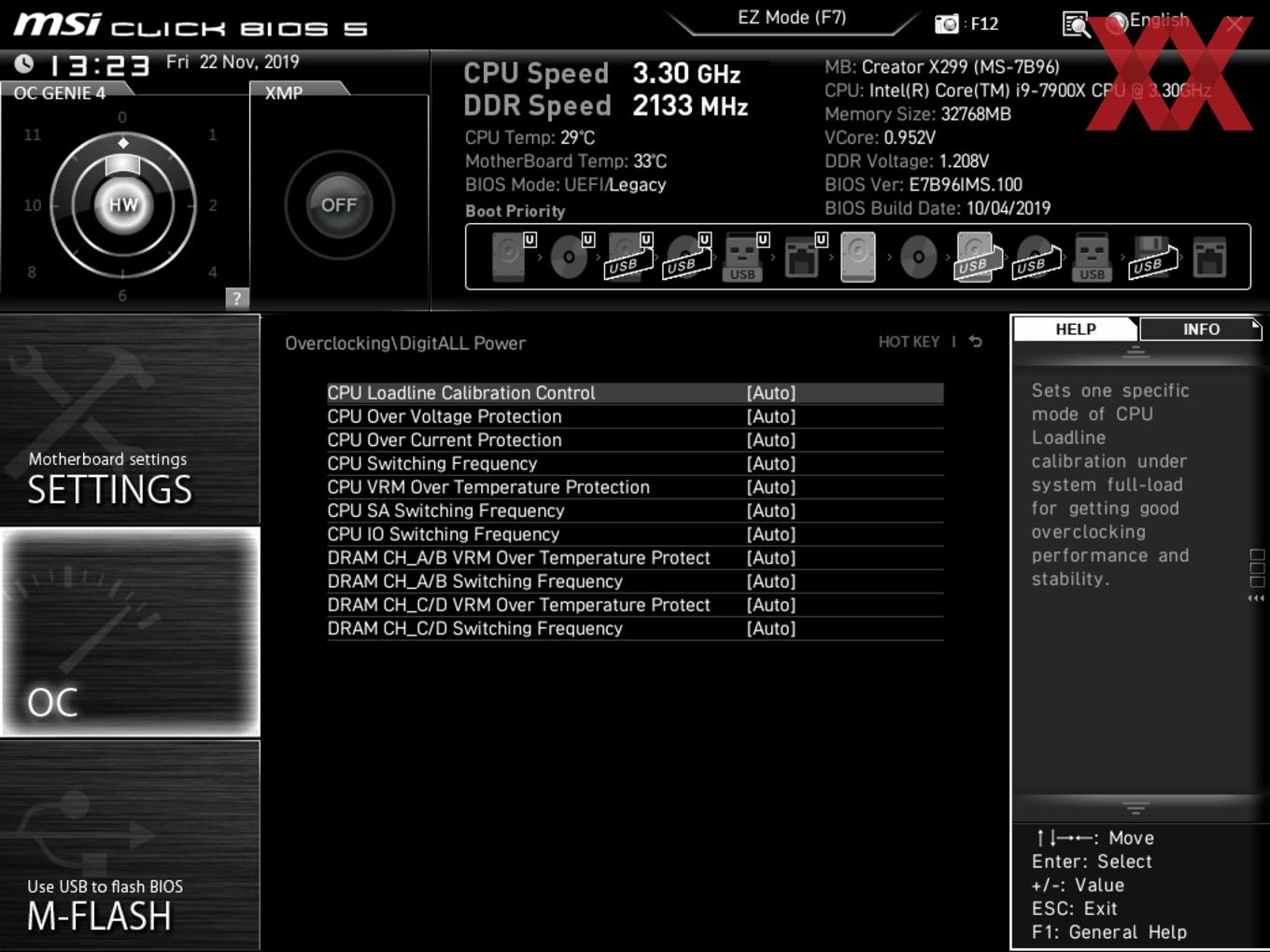
Task: Click the BIOS Ver E7B96IMS.100 text
Action: coord(923,185)
